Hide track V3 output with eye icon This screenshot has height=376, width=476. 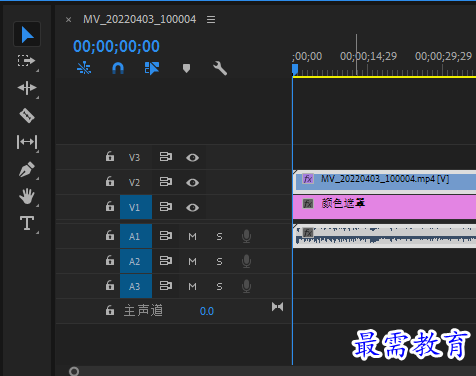(192, 157)
